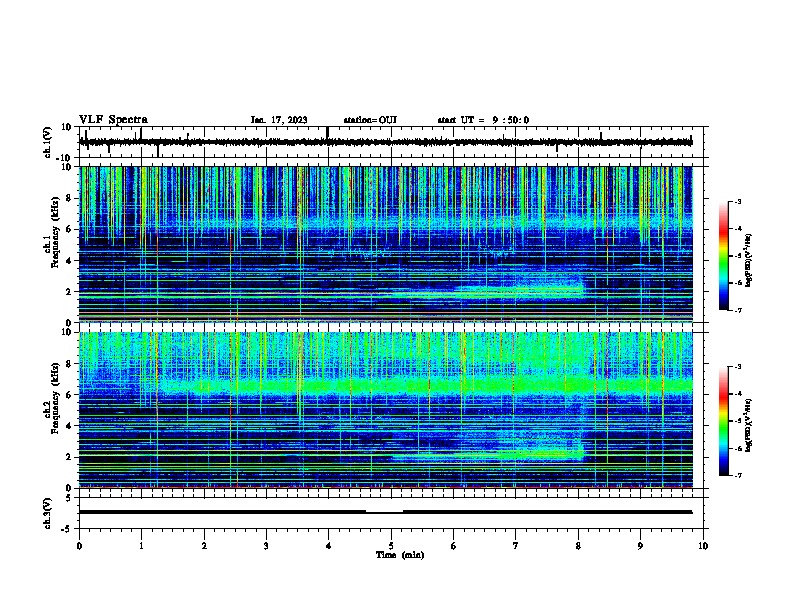Click the ch.1 voltage waveform trace
The image size is (792, 612).
pos(386,142)
